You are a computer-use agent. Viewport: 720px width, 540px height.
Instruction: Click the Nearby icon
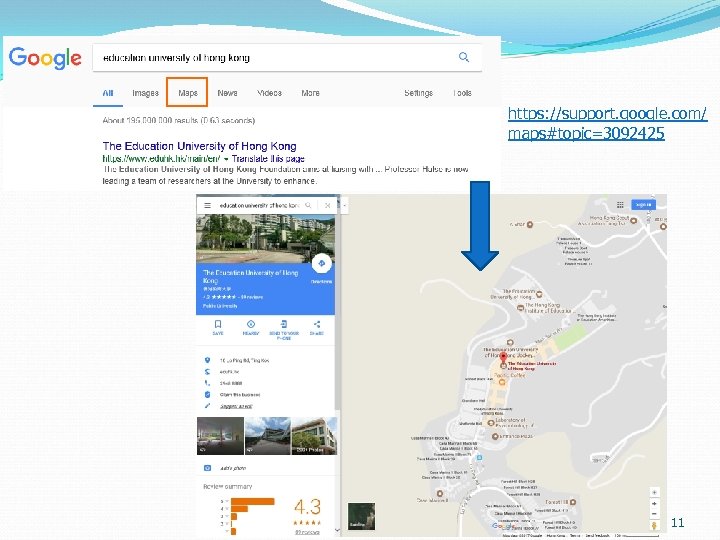(251, 324)
